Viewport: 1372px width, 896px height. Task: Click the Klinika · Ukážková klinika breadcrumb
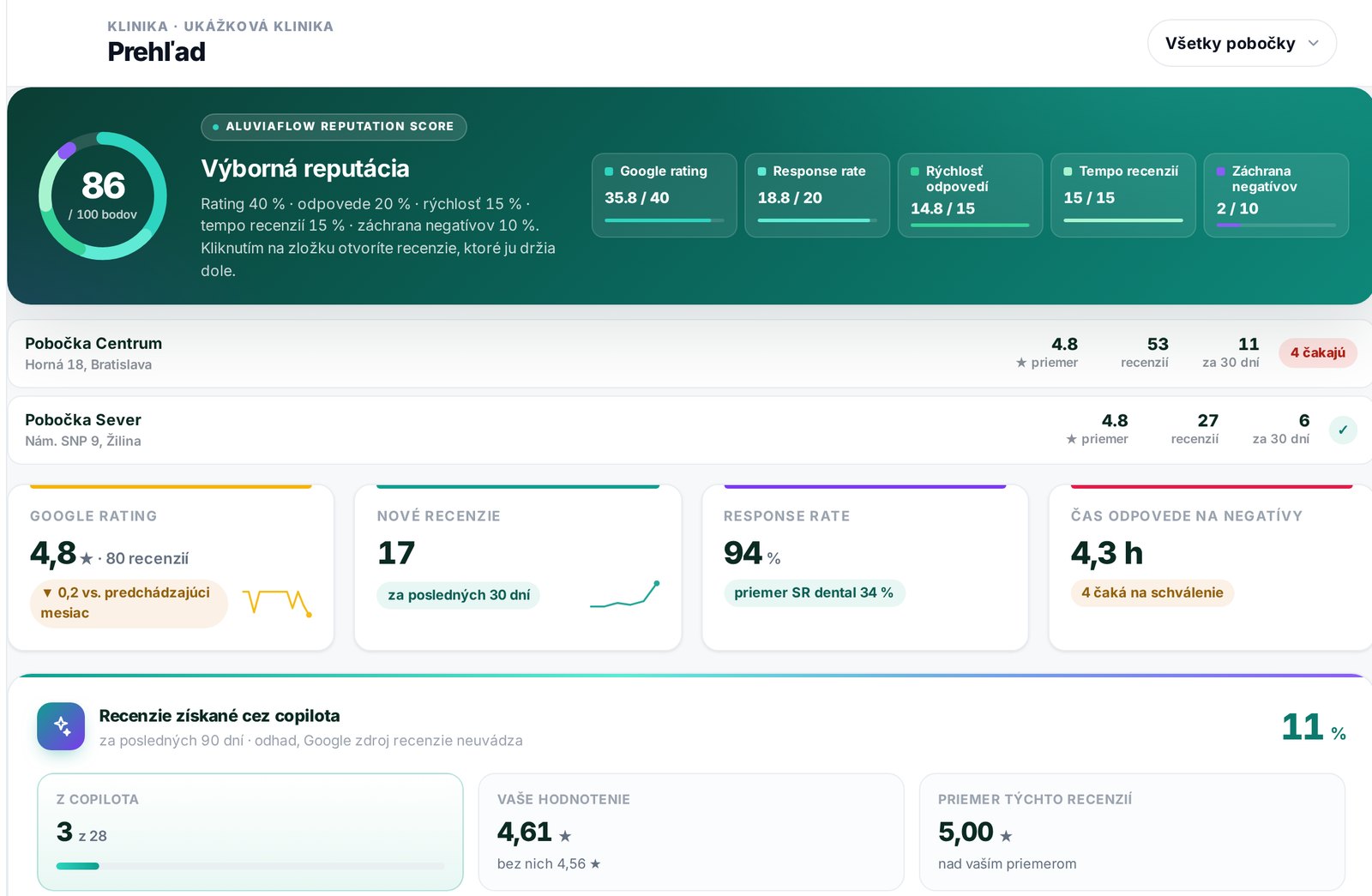[220, 27]
